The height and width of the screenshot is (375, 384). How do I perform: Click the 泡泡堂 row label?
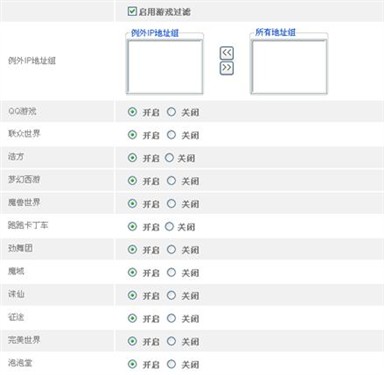point(20,363)
